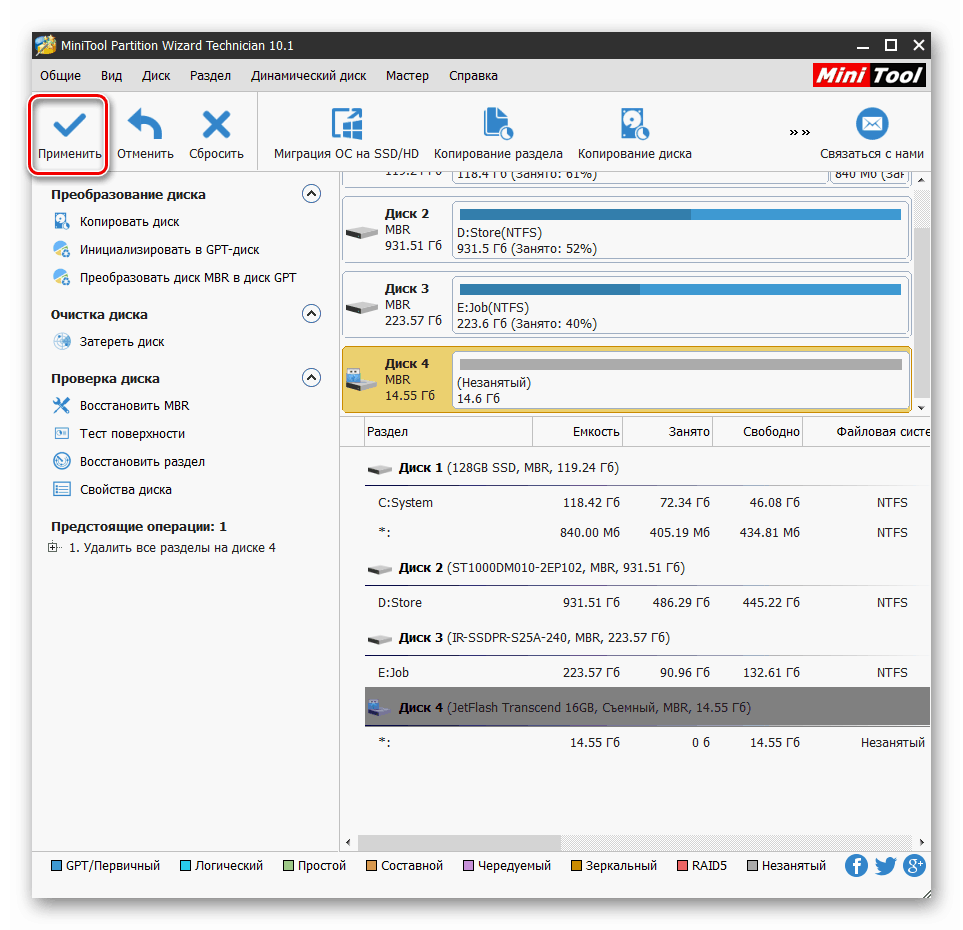Click Копировать диск icon in sidebar
The width and height of the screenshot is (963, 930).
click(61, 221)
